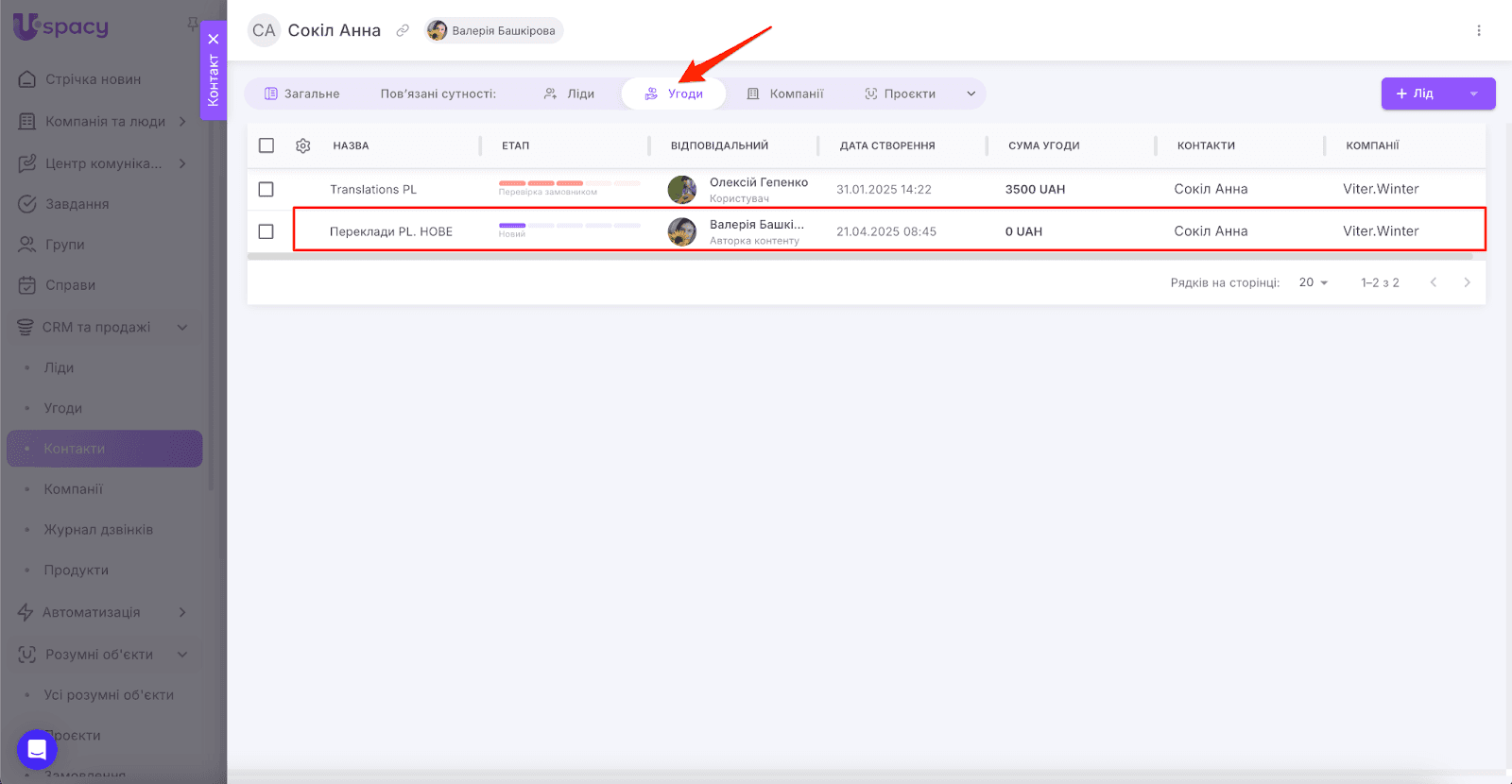Click the Translations PL stage progress bar
The height and width of the screenshot is (784, 1512).
coord(569,183)
